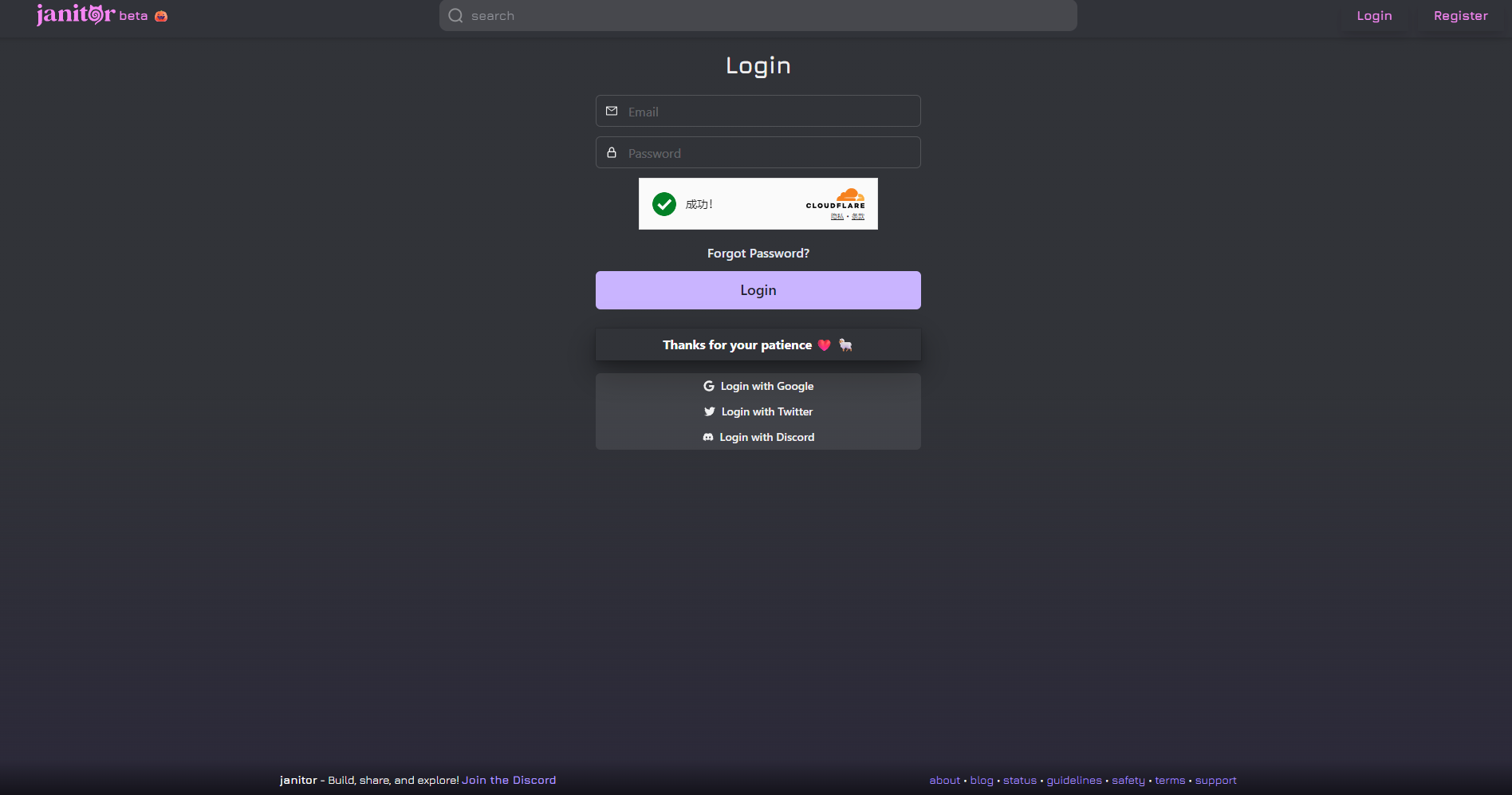Click the Discord icon in login options
This screenshot has width=1512, height=795.
[x=708, y=437]
